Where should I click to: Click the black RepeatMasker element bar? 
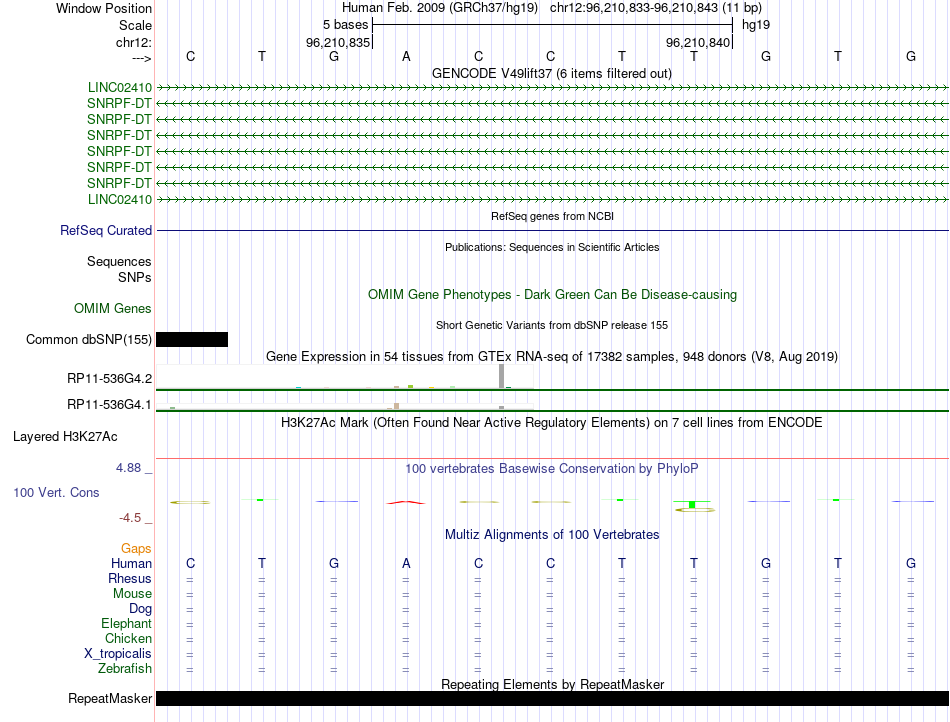click(553, 698)
